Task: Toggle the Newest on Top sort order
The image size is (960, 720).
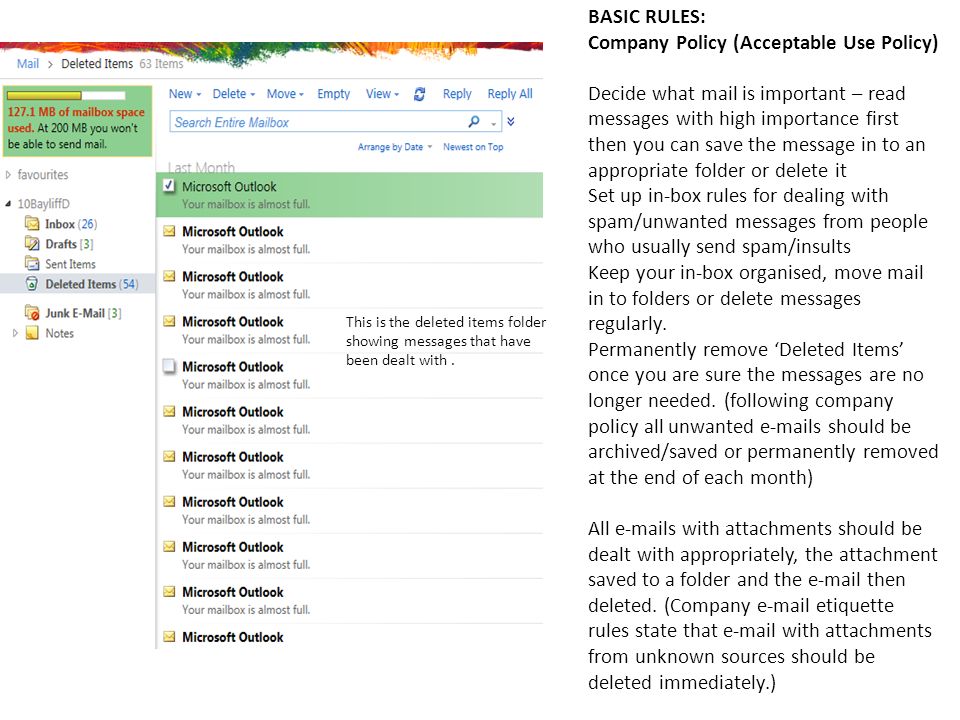Action: (x=473, y=147)
